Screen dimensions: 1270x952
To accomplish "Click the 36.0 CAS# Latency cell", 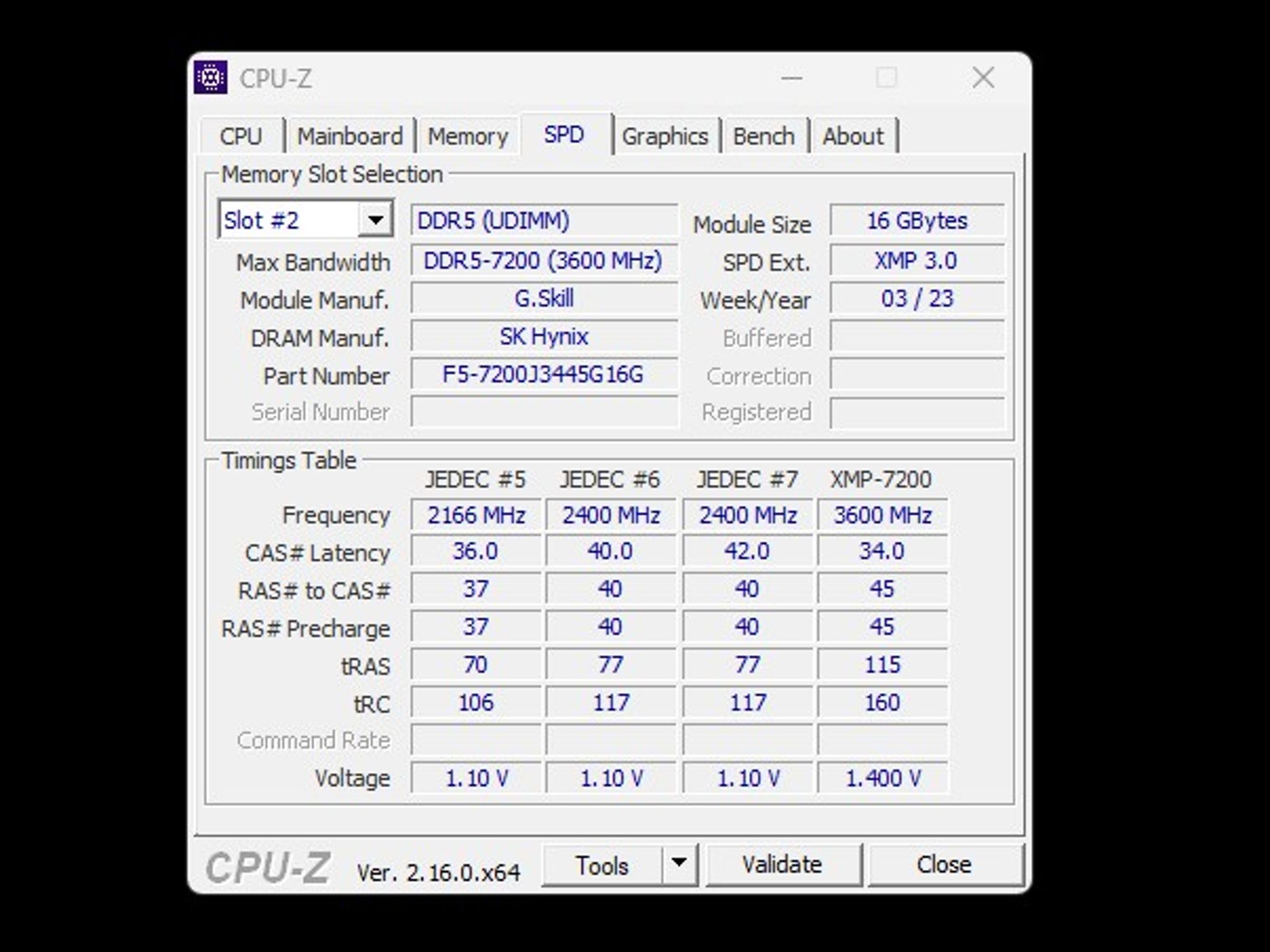I will pos(476,551).
